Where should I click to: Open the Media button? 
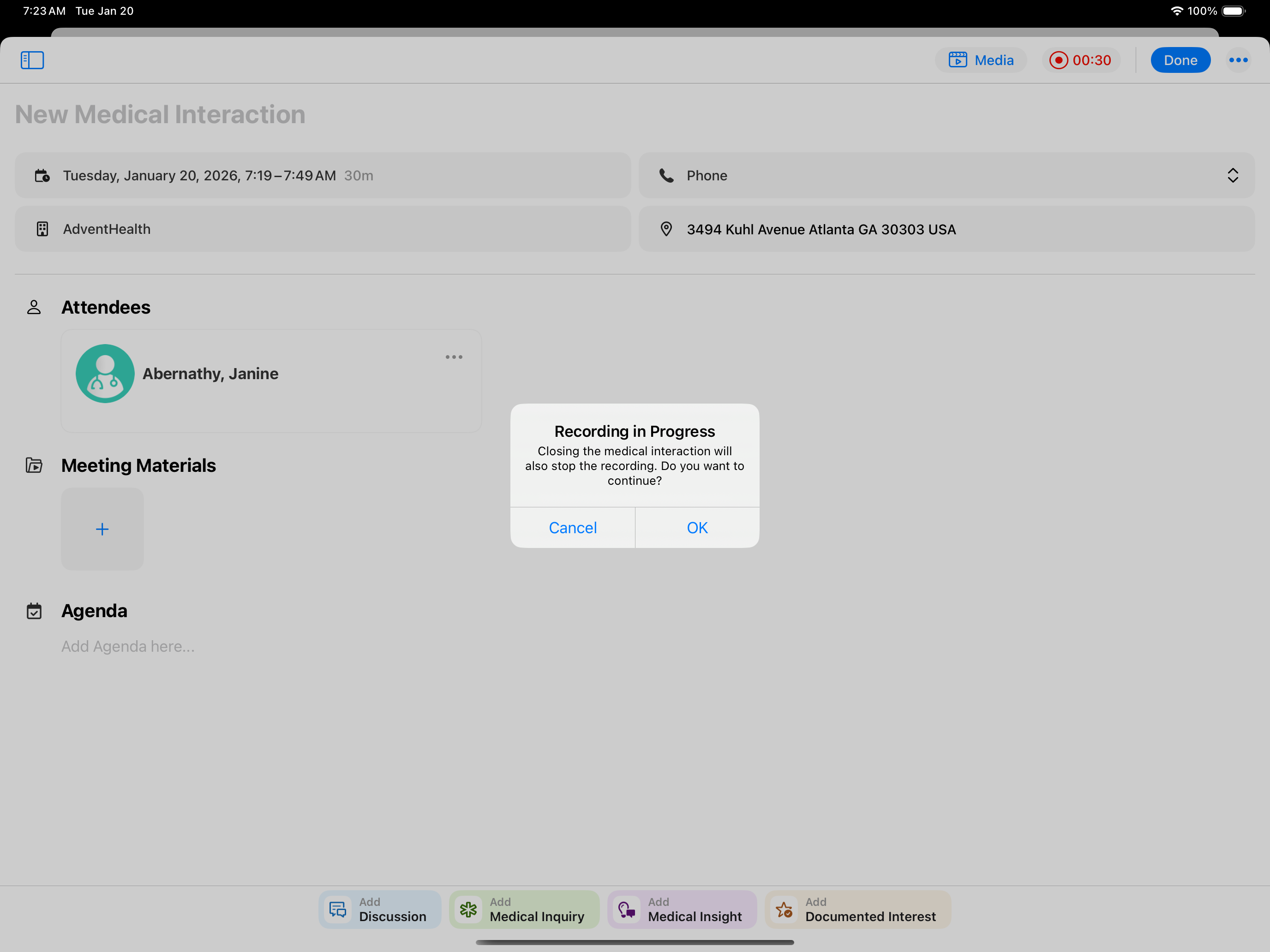pos(981,59)
